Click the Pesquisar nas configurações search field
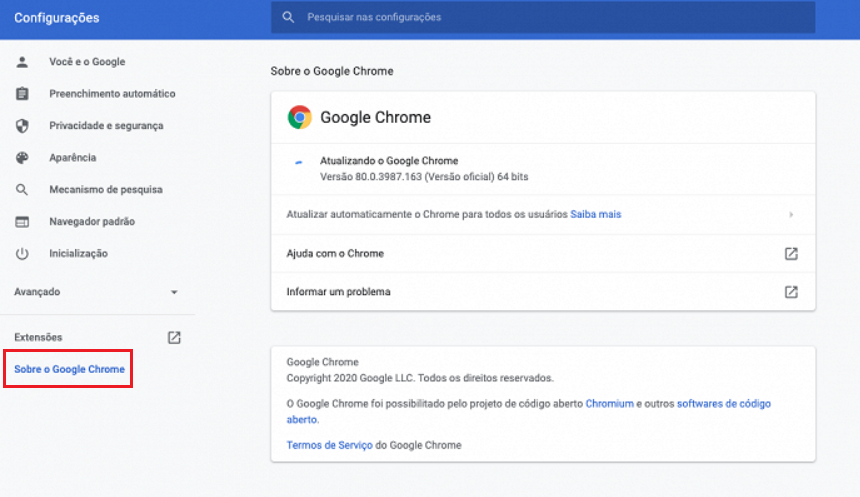The width and height of the screenshot is (860, 497). [542, 17]
